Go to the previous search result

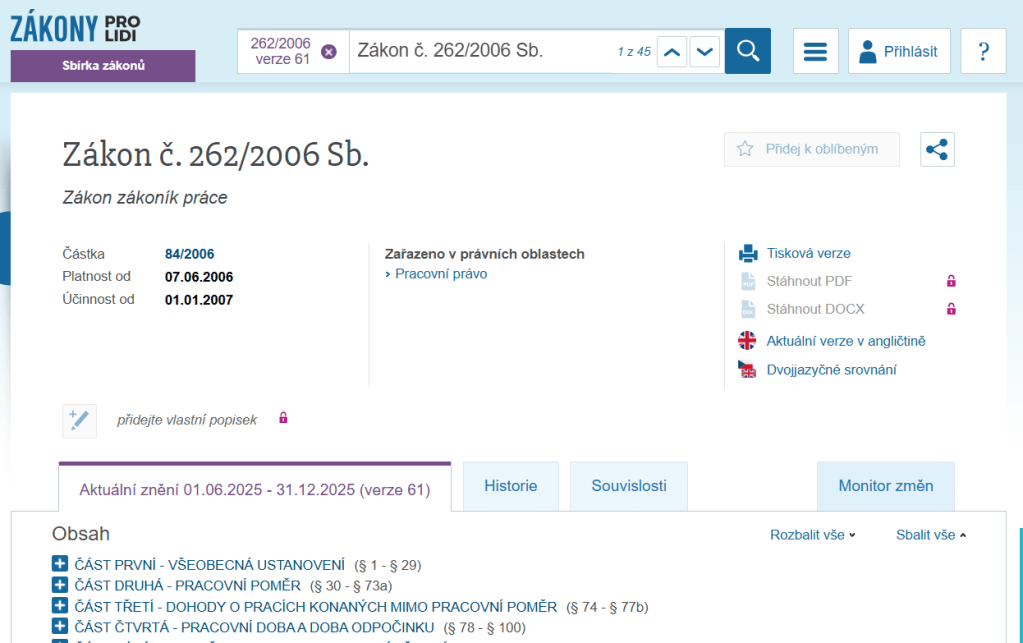tap(672, 52)
